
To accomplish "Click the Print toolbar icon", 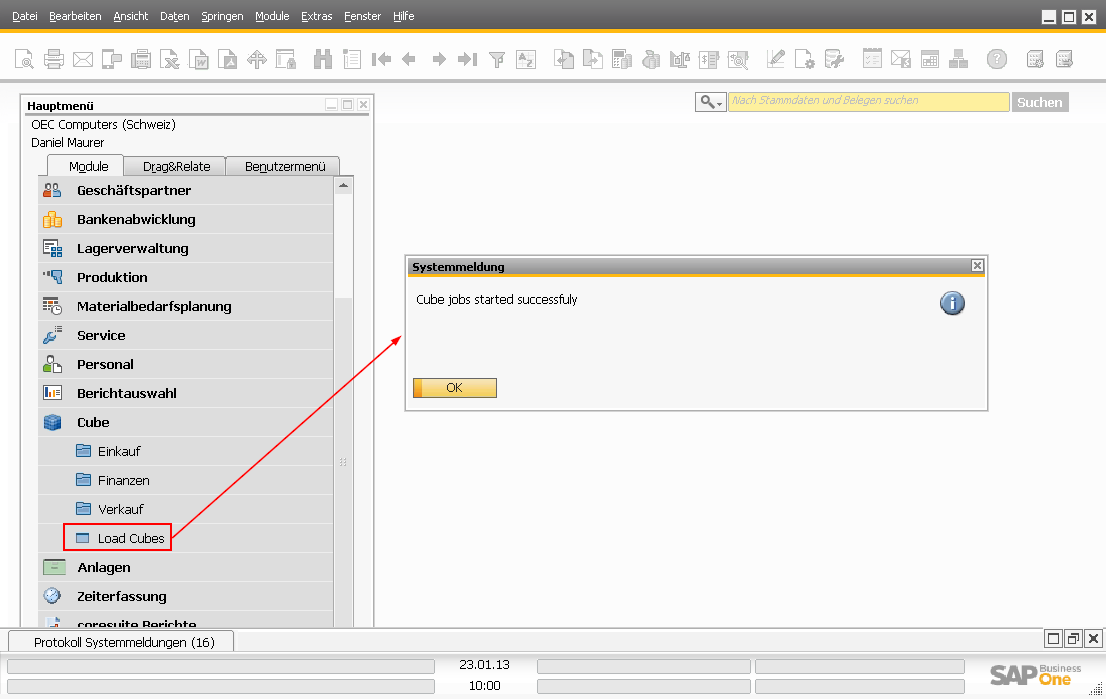I will (54, 59).
